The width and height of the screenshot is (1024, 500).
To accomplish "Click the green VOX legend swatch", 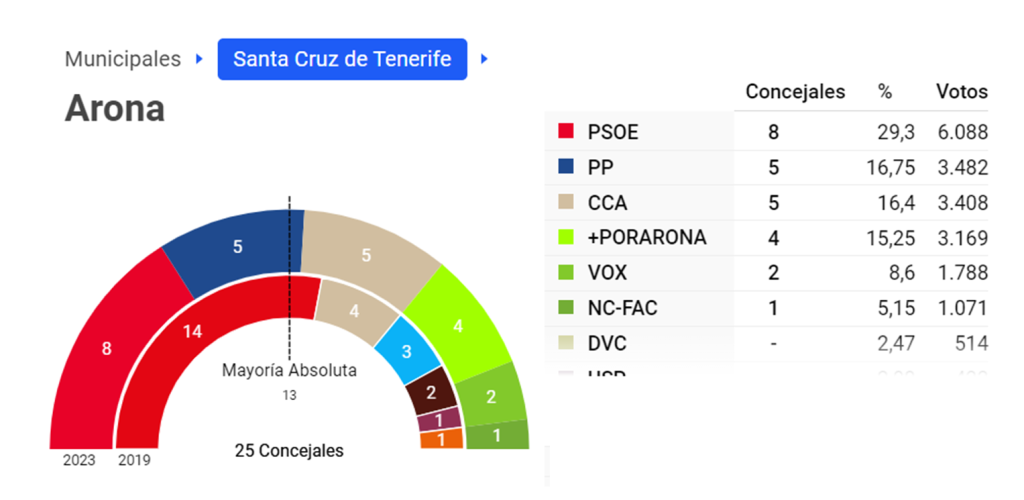I will (x=566, y=272).
